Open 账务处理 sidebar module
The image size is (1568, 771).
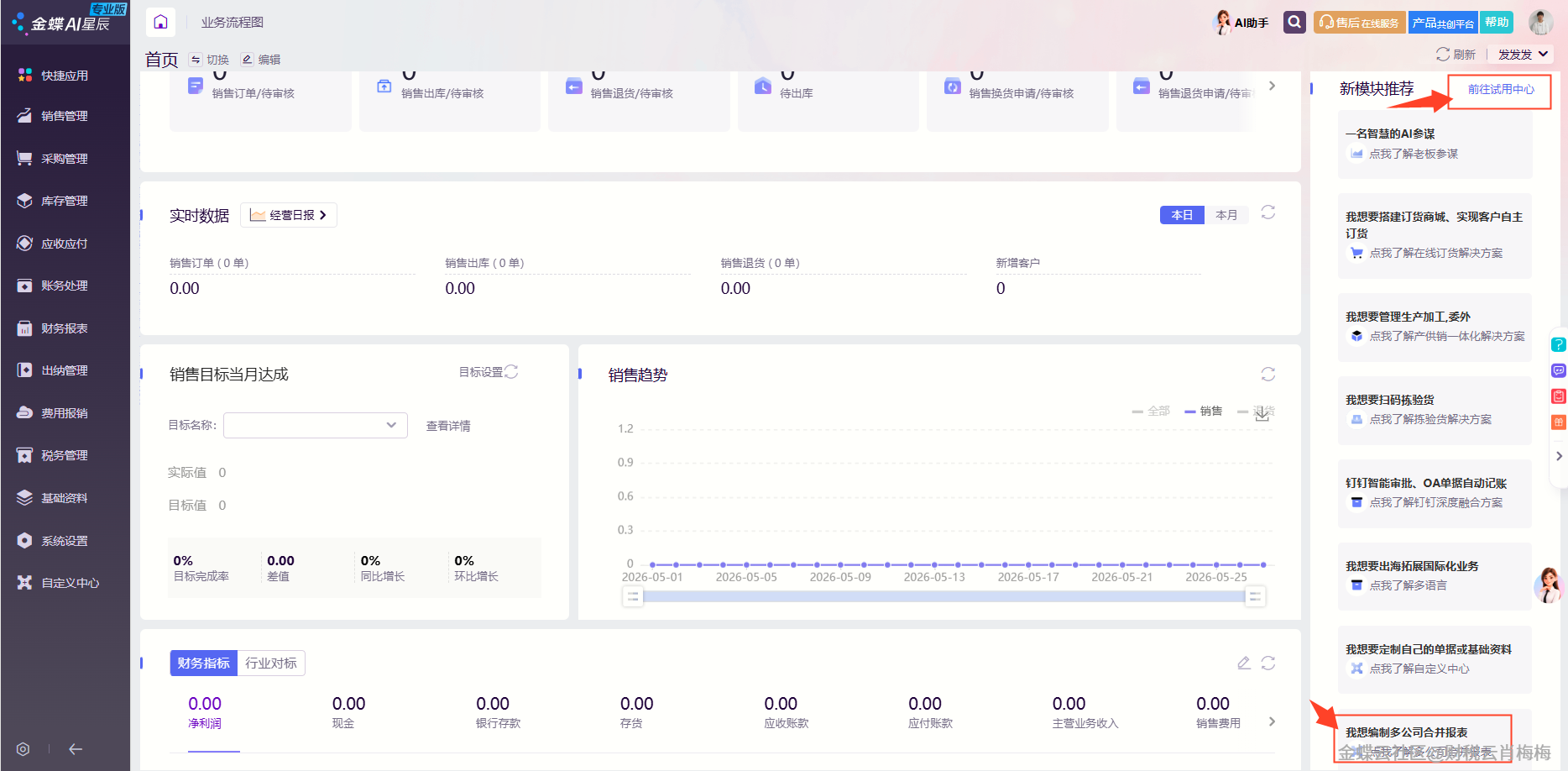tap(65, 286)
